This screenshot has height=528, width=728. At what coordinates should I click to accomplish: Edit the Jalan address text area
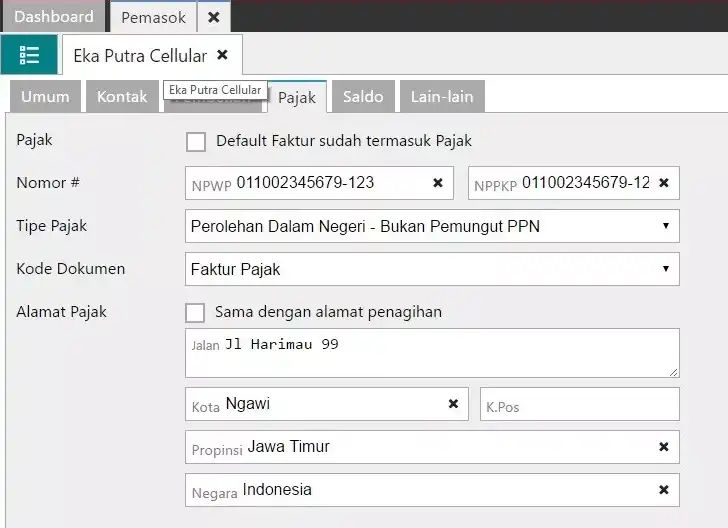click(432, 353)
